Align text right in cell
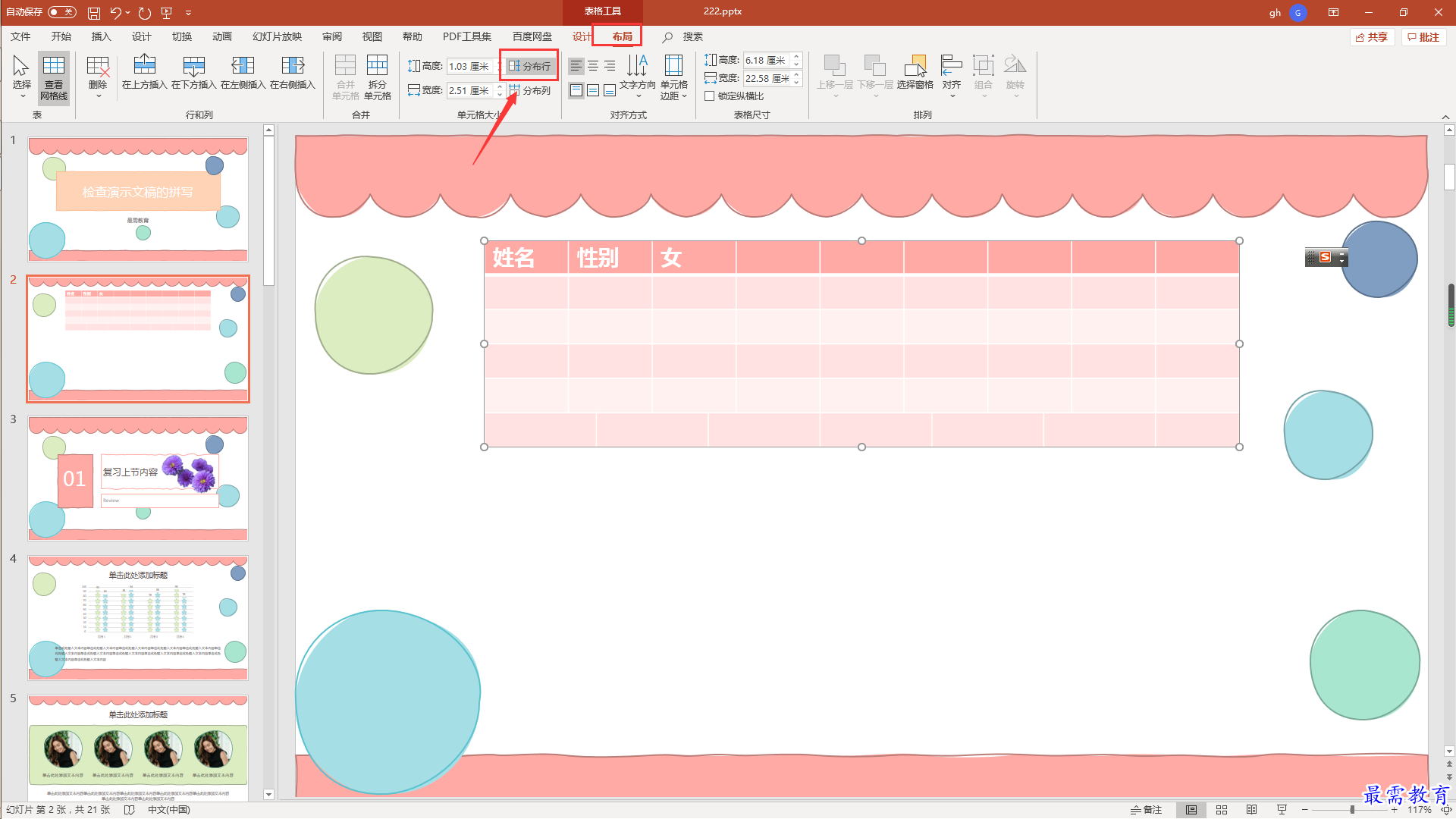1456x819 pixels. tap(610, 66)
